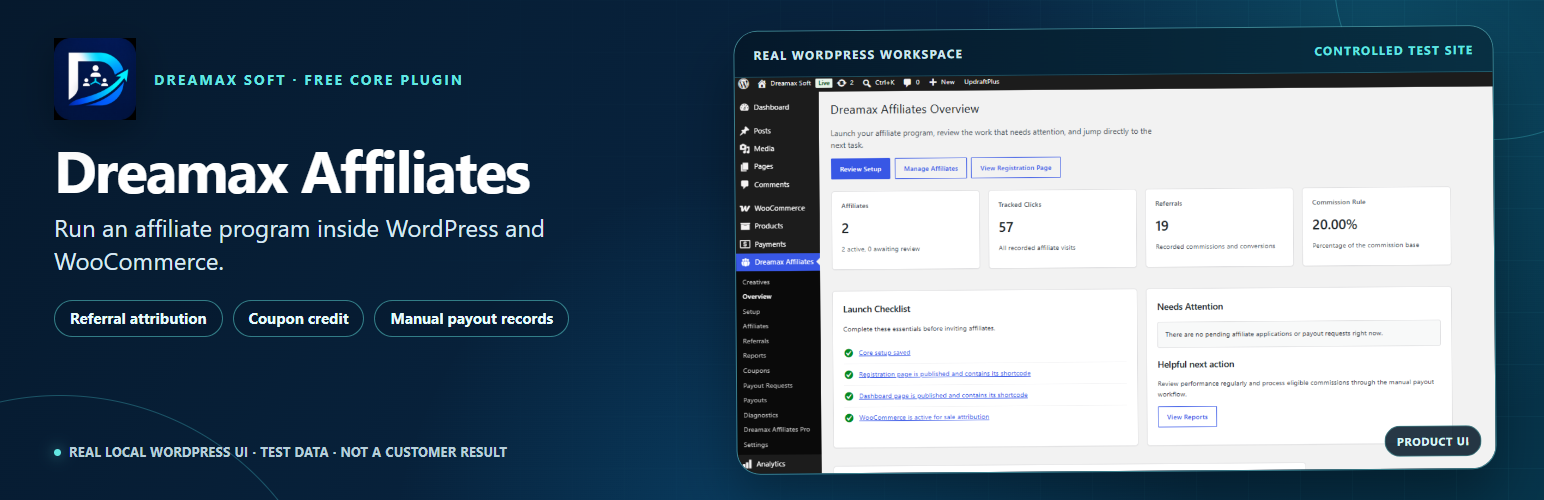Click the Tracked Clicks value 57
Viewport: 1544px width, 500px height.
click(1006, 228)
